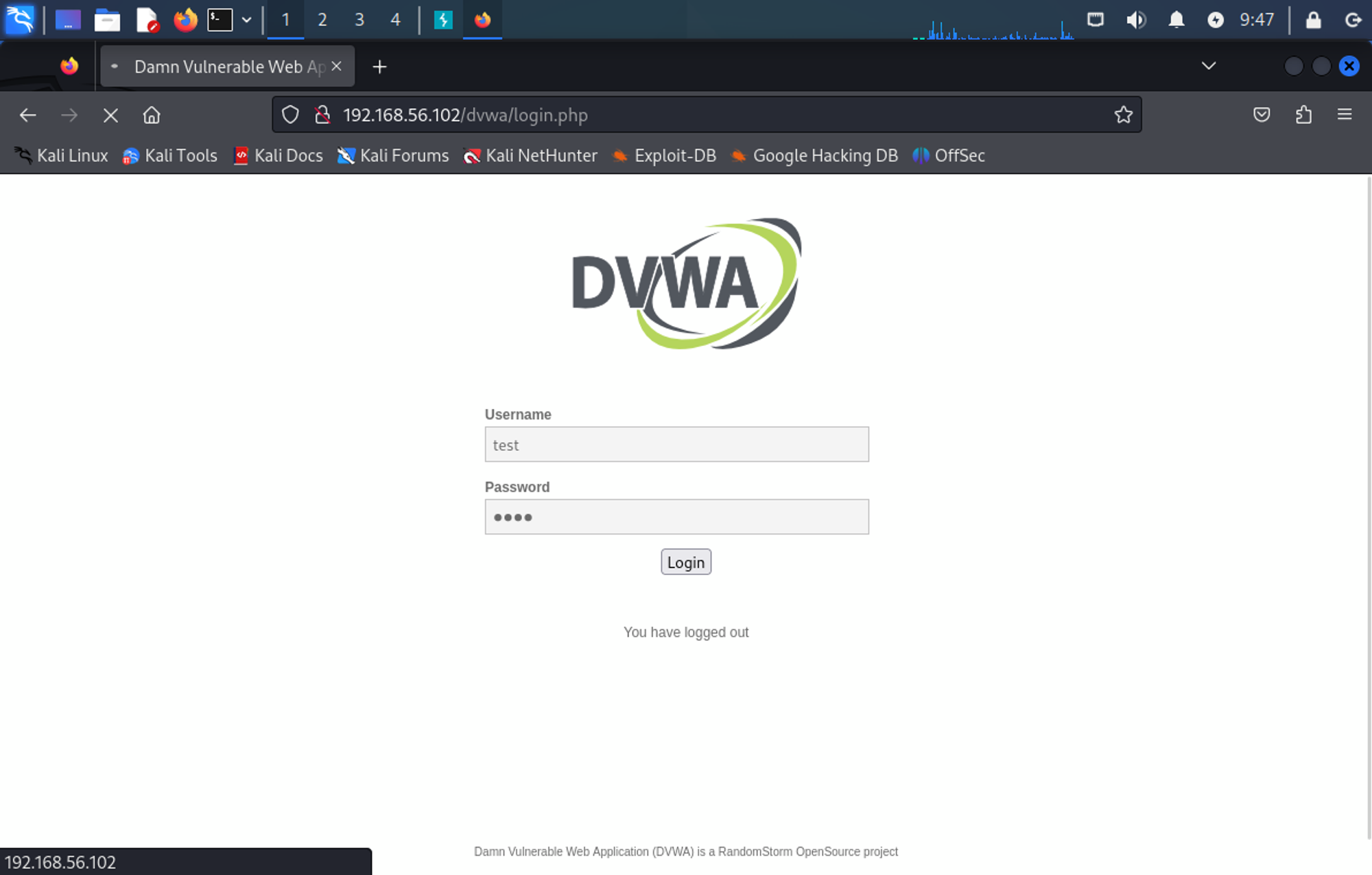Viewport: 1372px width, 875px height.
Task: Expand the list all tabs chevron
Action: click(x=1209, y=67)
